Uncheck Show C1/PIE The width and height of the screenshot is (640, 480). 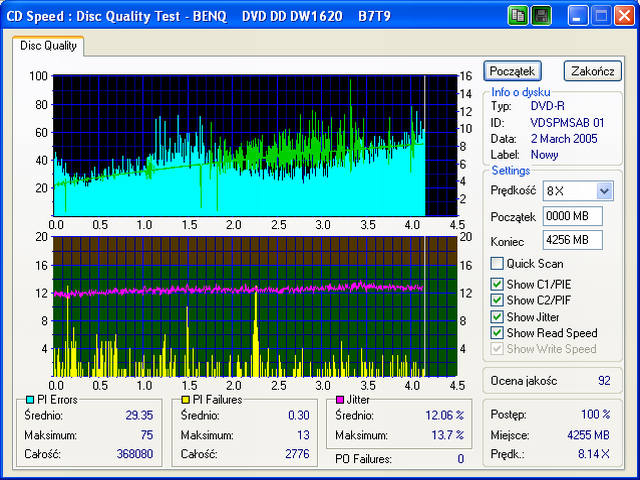[x=497, y=284]
